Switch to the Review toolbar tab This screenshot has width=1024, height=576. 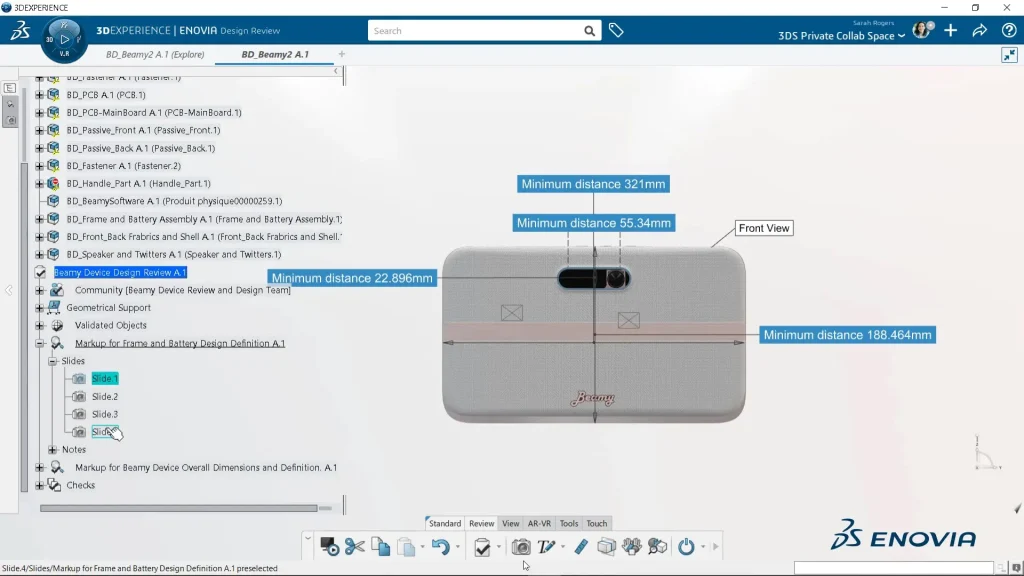click(x=482, y=523)
